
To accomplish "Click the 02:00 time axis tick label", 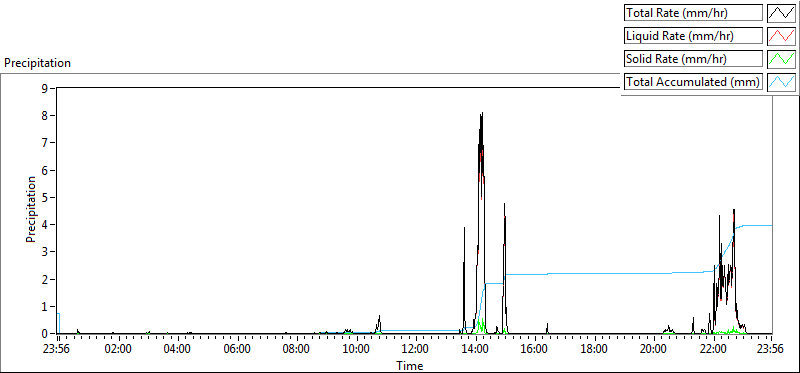I will (119, 350).
